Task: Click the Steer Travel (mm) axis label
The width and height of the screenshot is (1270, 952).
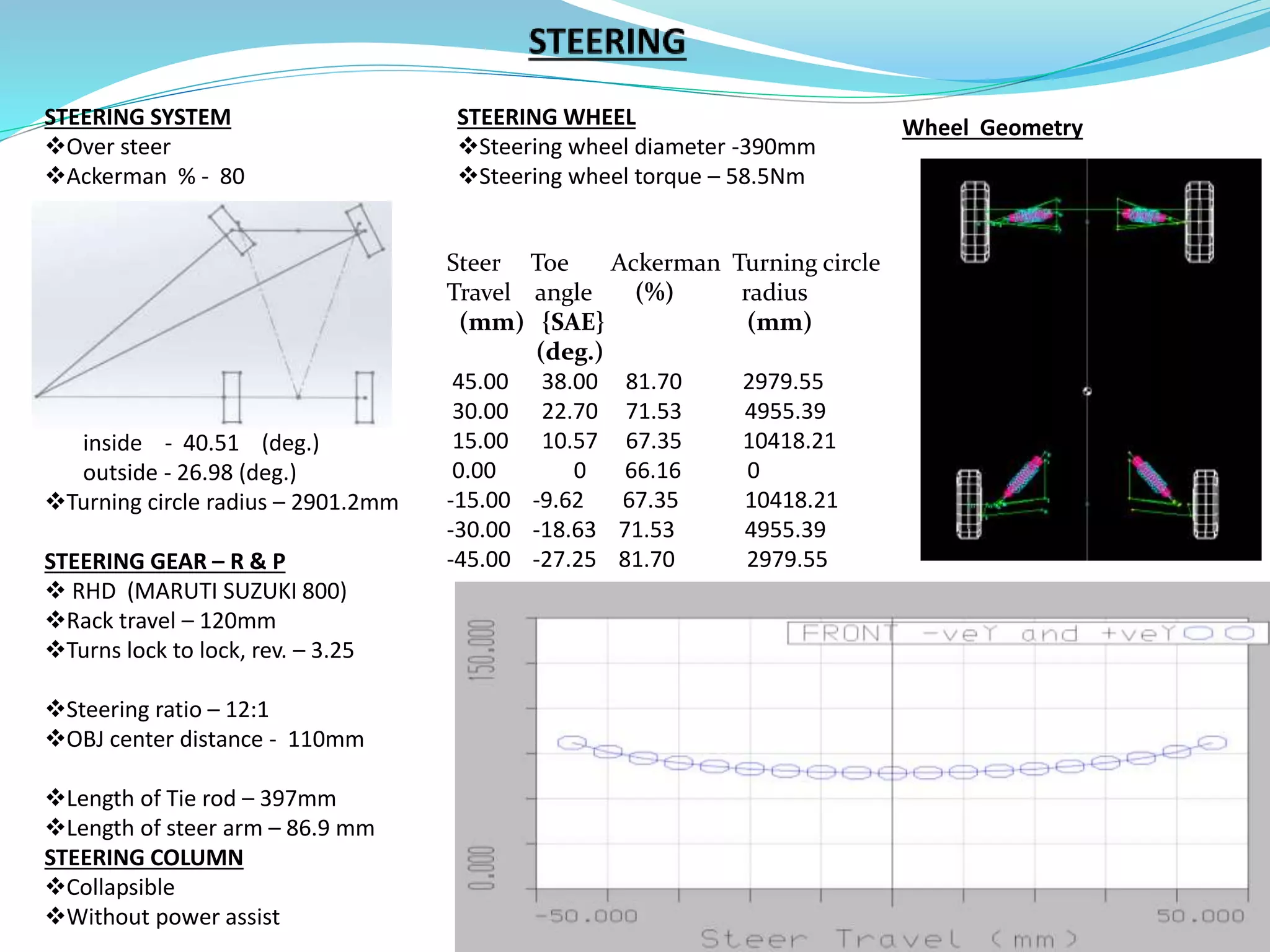Action: tap(889, 938)
